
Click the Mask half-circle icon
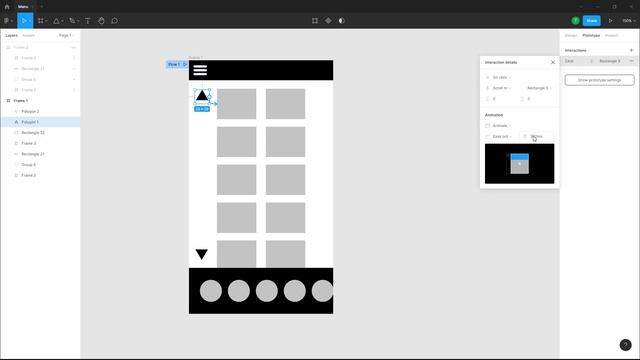tap(342, 20)
